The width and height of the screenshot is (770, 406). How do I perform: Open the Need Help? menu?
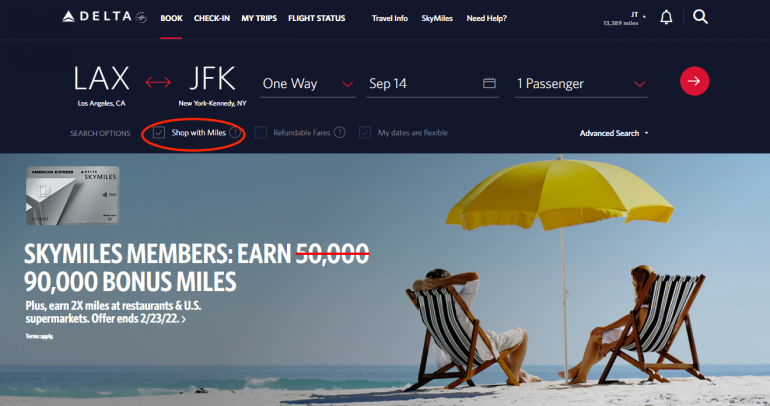487,18
